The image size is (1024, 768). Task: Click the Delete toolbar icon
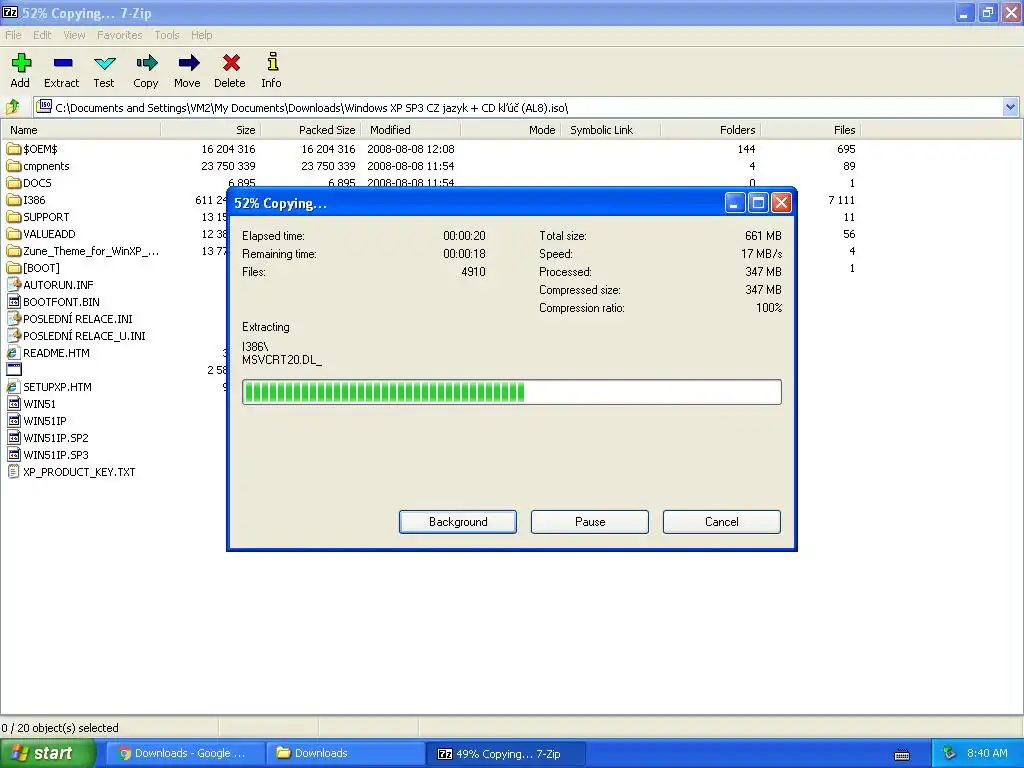[x=231, y=63]
